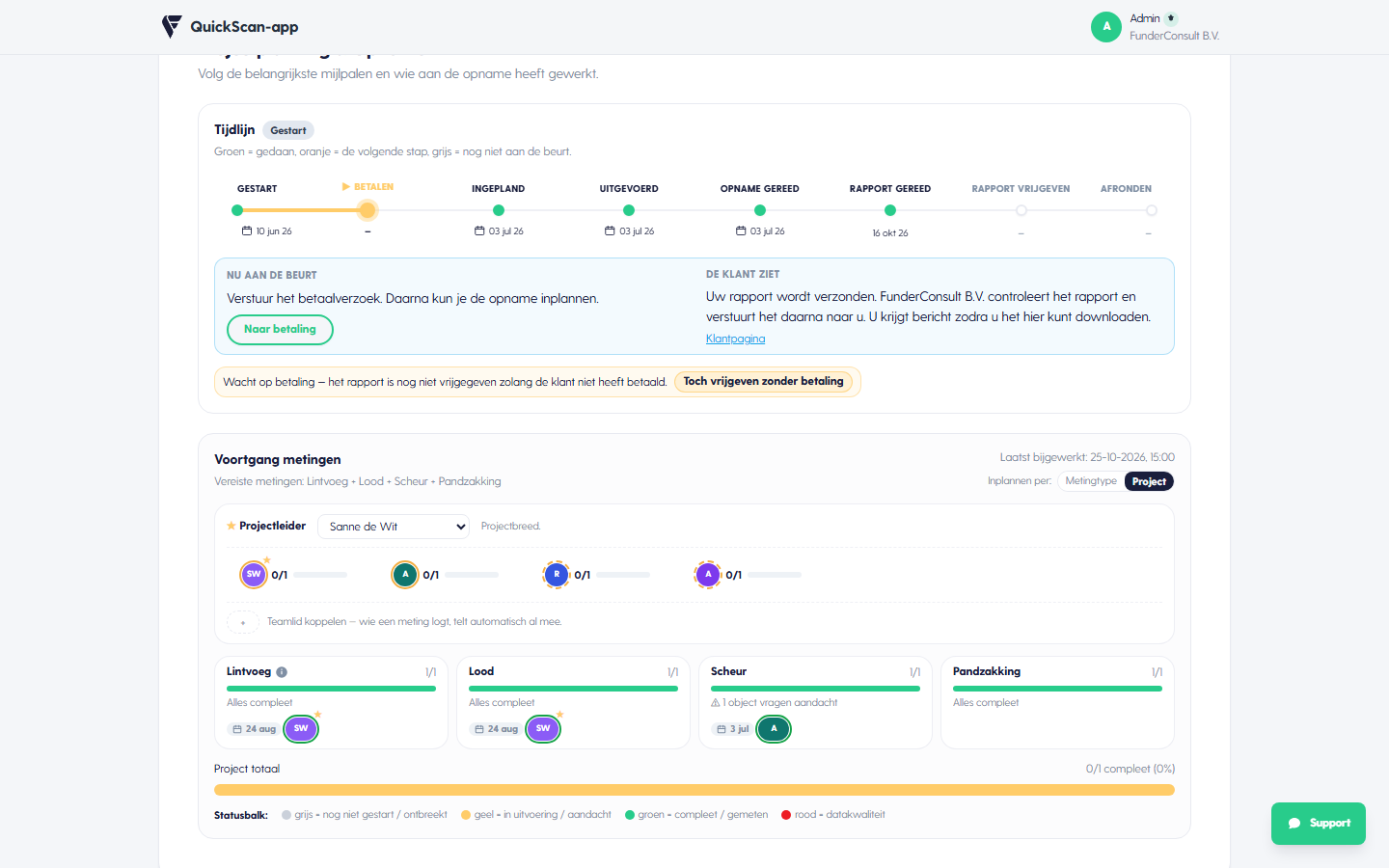Viewport: 1389px width, 868px height.
Task: Click the Ingepland timeline milestone dot
Action: (499, 210)
